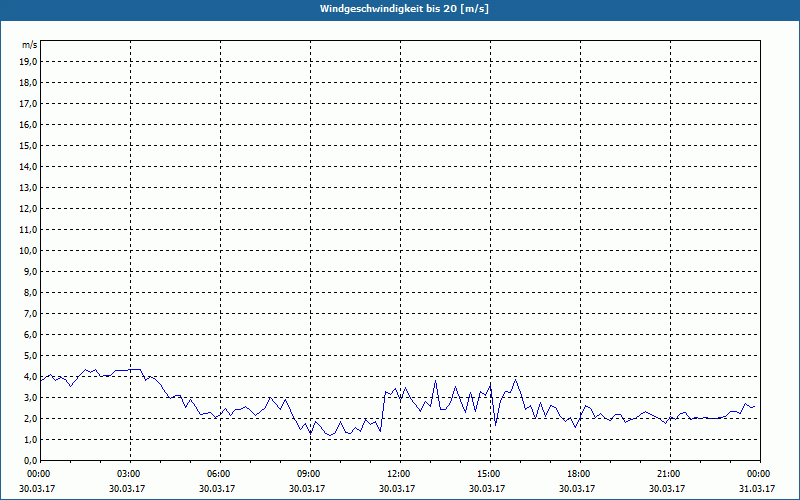The height and width of the screenshot is (500, 800).
Task: Click the "18:00" time label
Action: point(580,474)
